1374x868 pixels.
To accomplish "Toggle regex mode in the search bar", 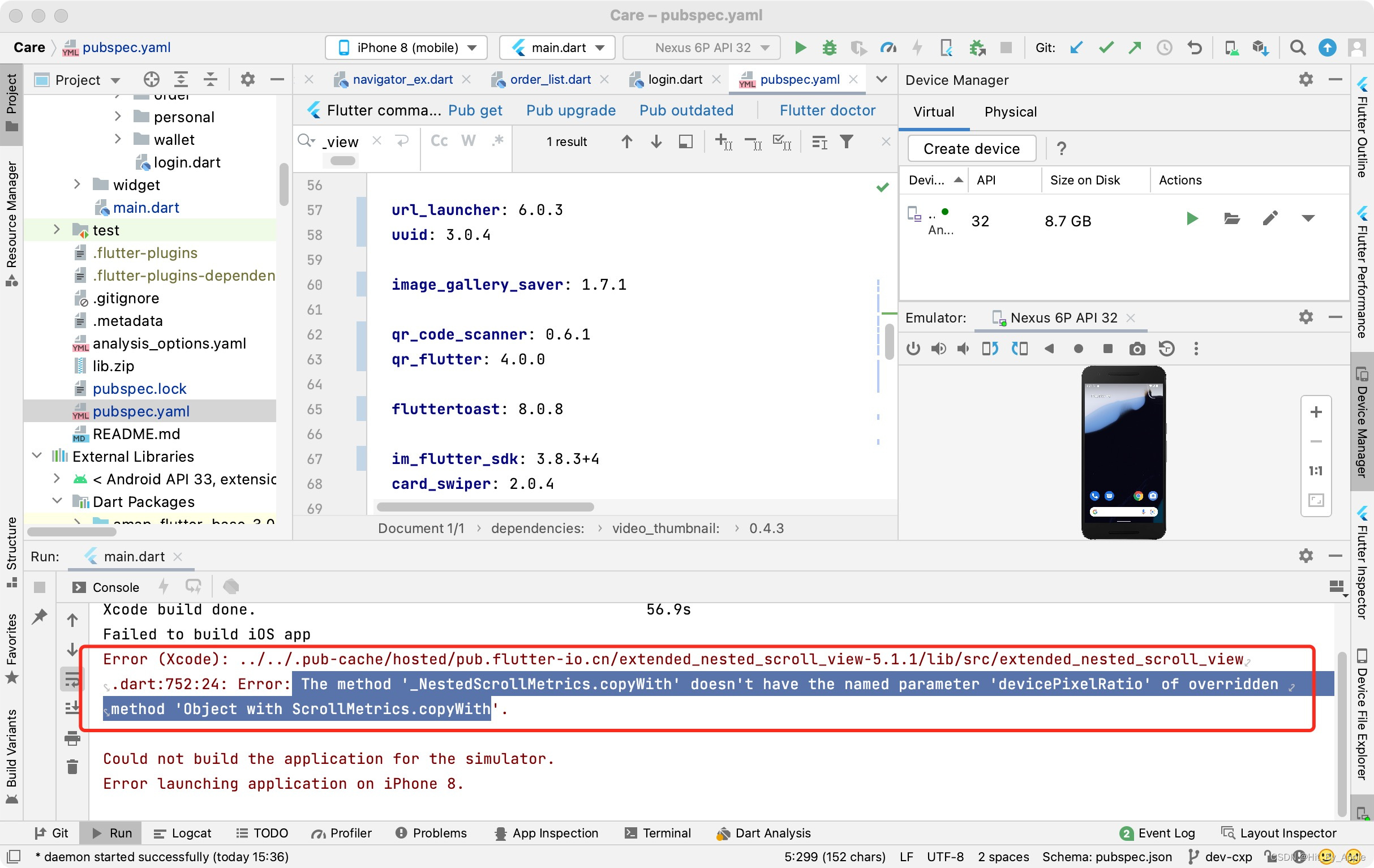I will [x=497, y=141].
